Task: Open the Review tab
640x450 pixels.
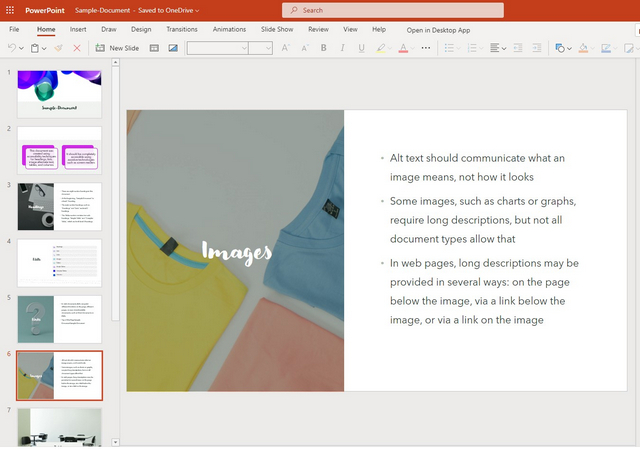Action: (318, 29)
